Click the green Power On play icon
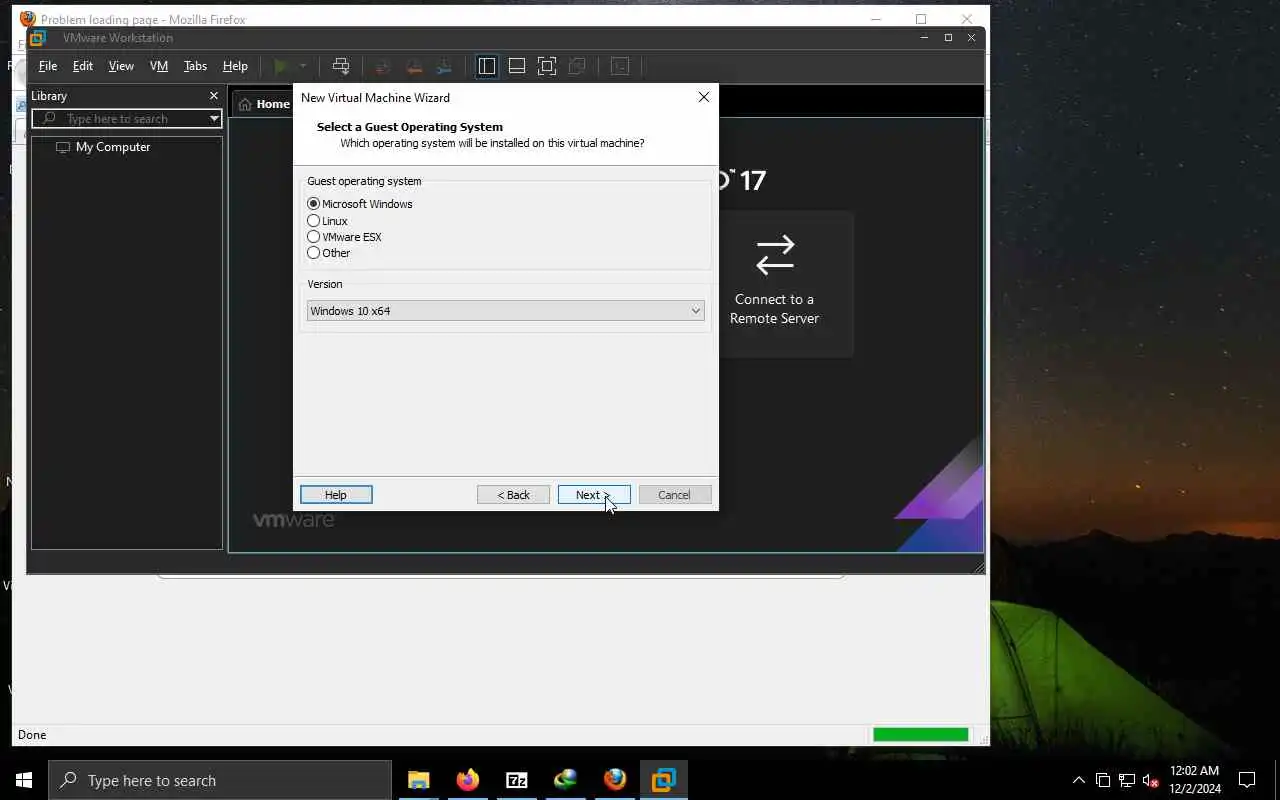1280x800 pixels. [282, 66]
